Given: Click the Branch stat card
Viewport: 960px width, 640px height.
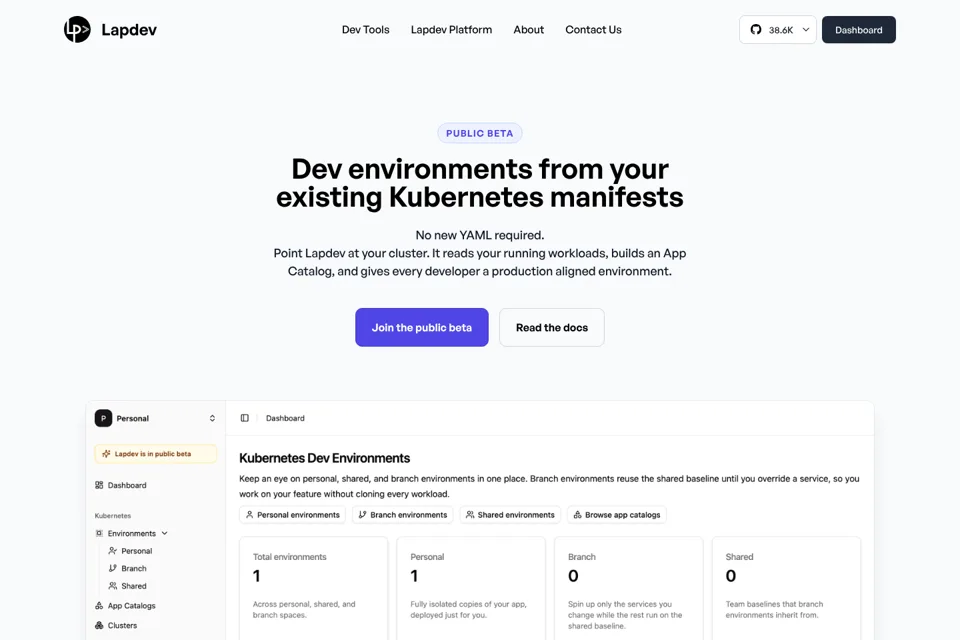Looking at the screenshot, I should [629, 588].
